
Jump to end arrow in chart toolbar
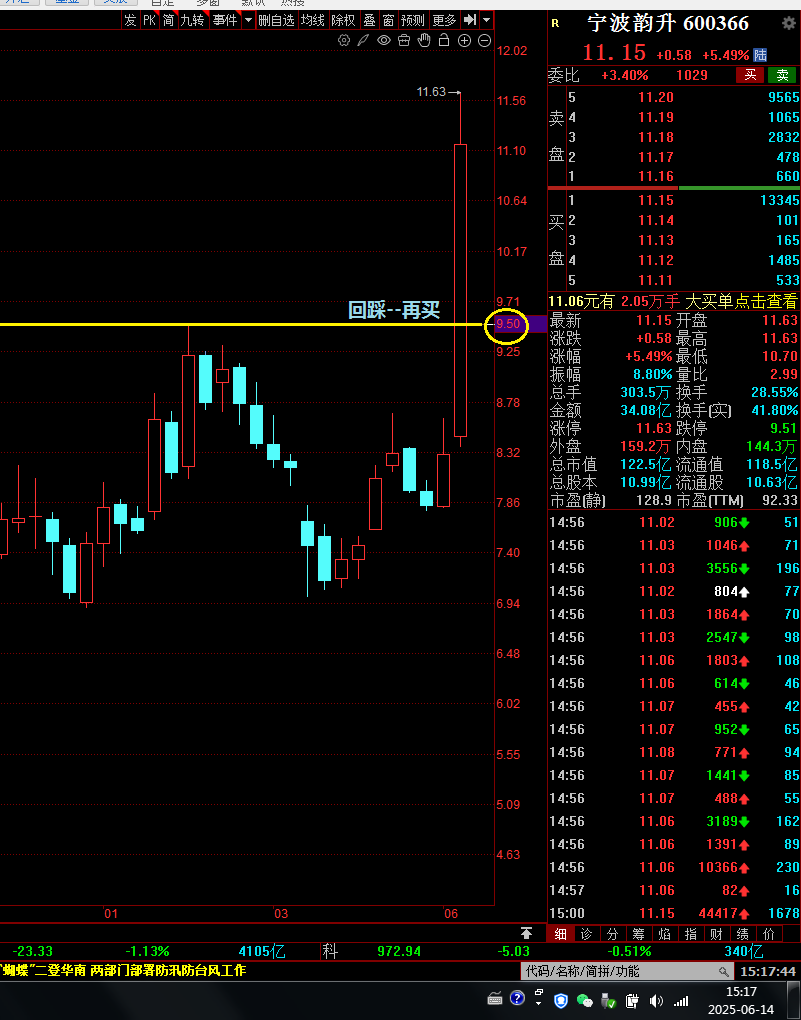(x=470, y=20)
